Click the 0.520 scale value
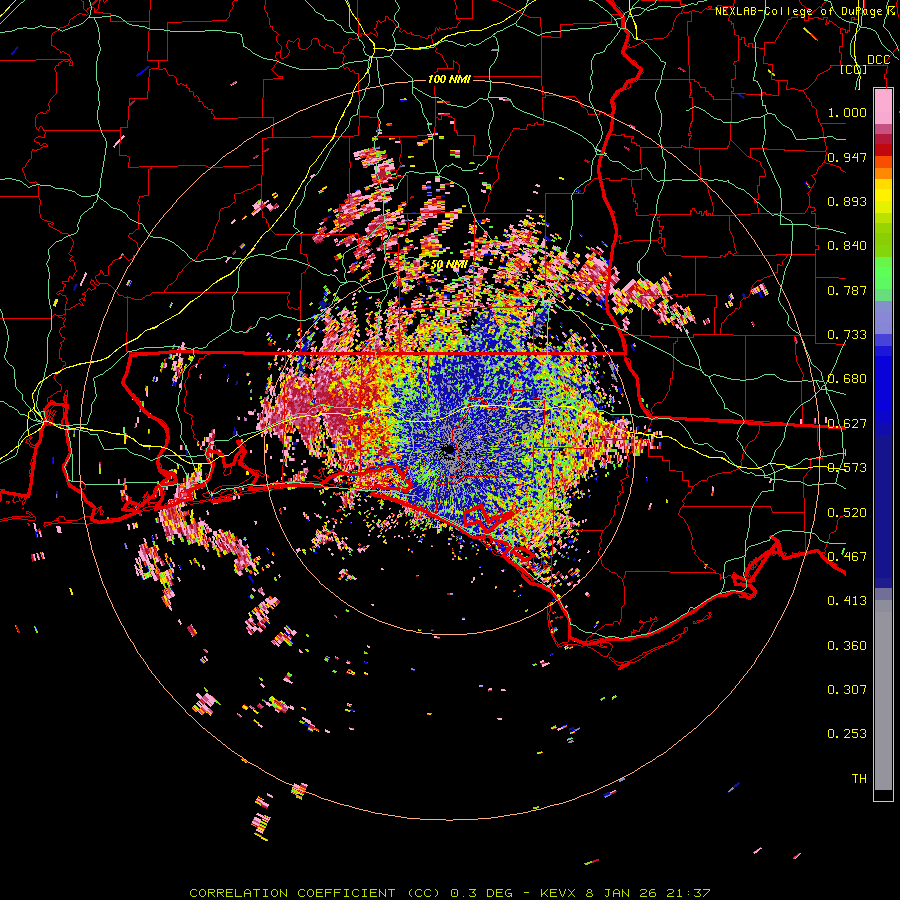Viewport: 900px width, 900px height. click(x=847, y=513)
